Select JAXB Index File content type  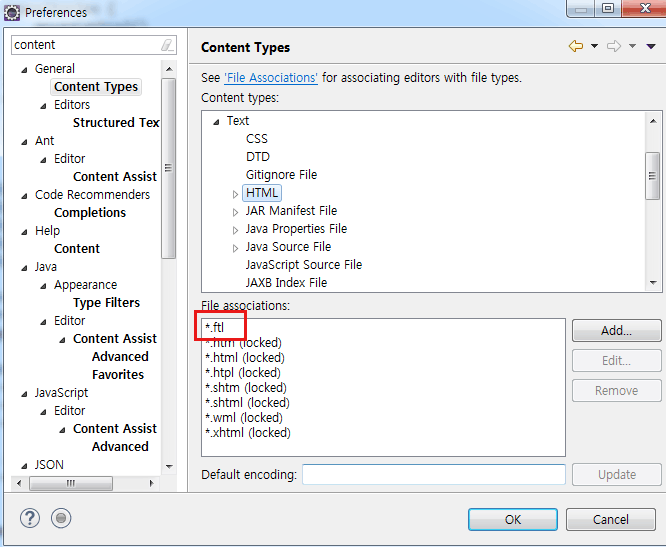click(286, 283)
